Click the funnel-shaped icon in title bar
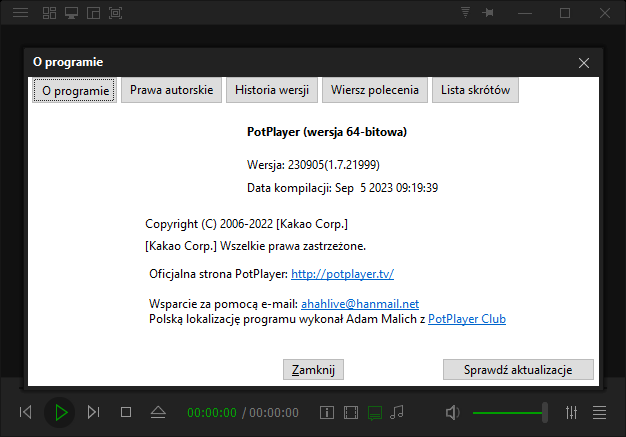The image size is (626, 437). (x=465, y=12)
